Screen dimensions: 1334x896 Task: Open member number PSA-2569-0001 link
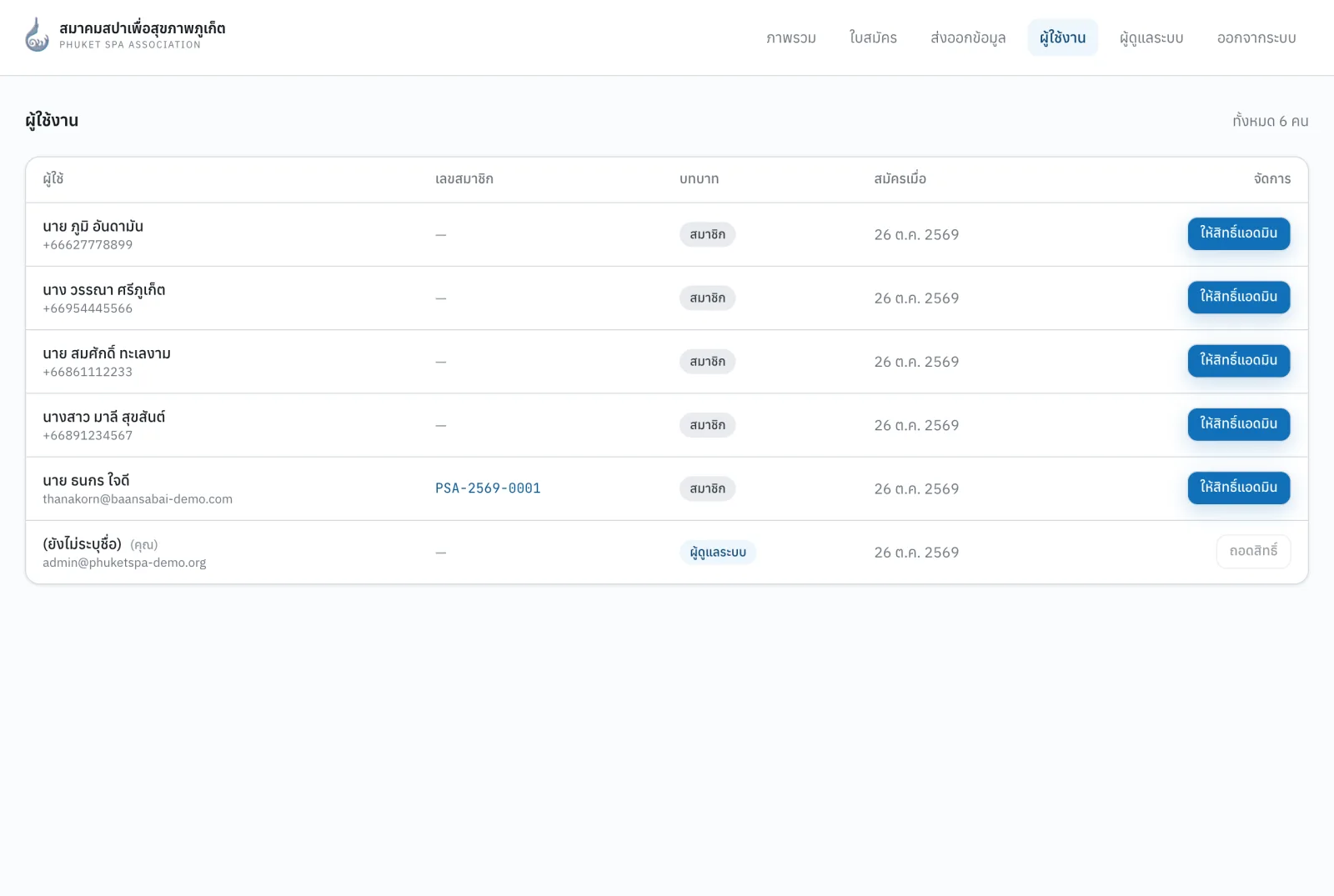(488, 488)
